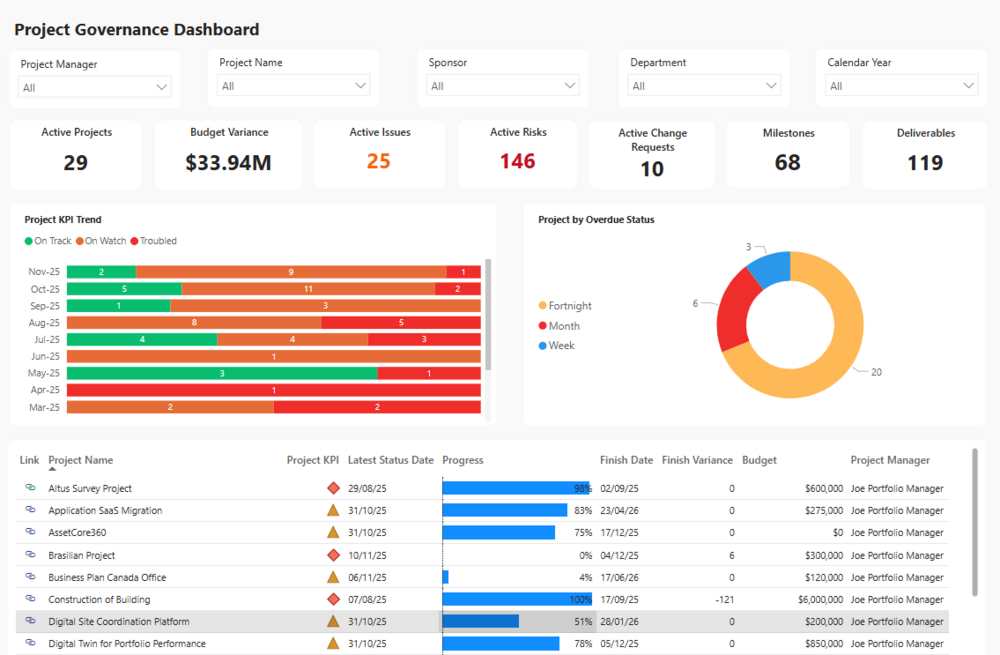This screenshot has width=1000, height=655.
Task: Open link icon for Digital Site Coordination Platform
Action: tap(30, 622)
